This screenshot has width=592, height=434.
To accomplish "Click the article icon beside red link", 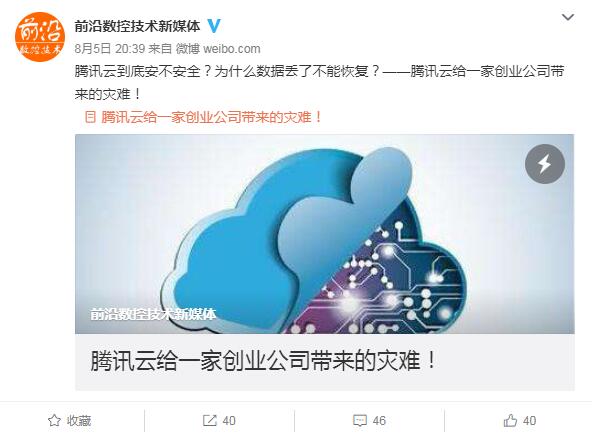I will [x=91, y=117].
